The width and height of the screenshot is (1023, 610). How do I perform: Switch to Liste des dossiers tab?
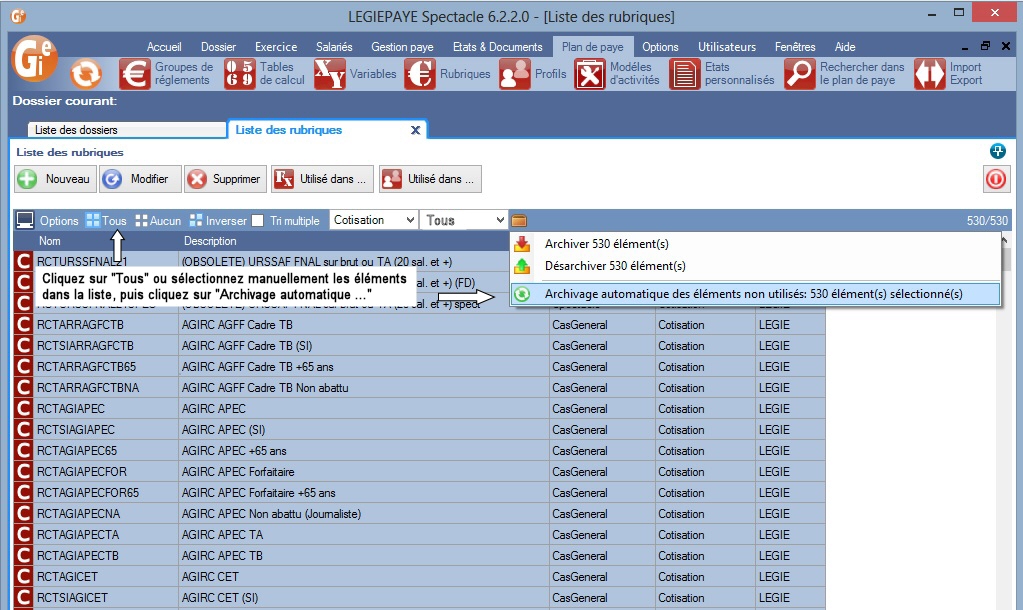coord(120,130)
